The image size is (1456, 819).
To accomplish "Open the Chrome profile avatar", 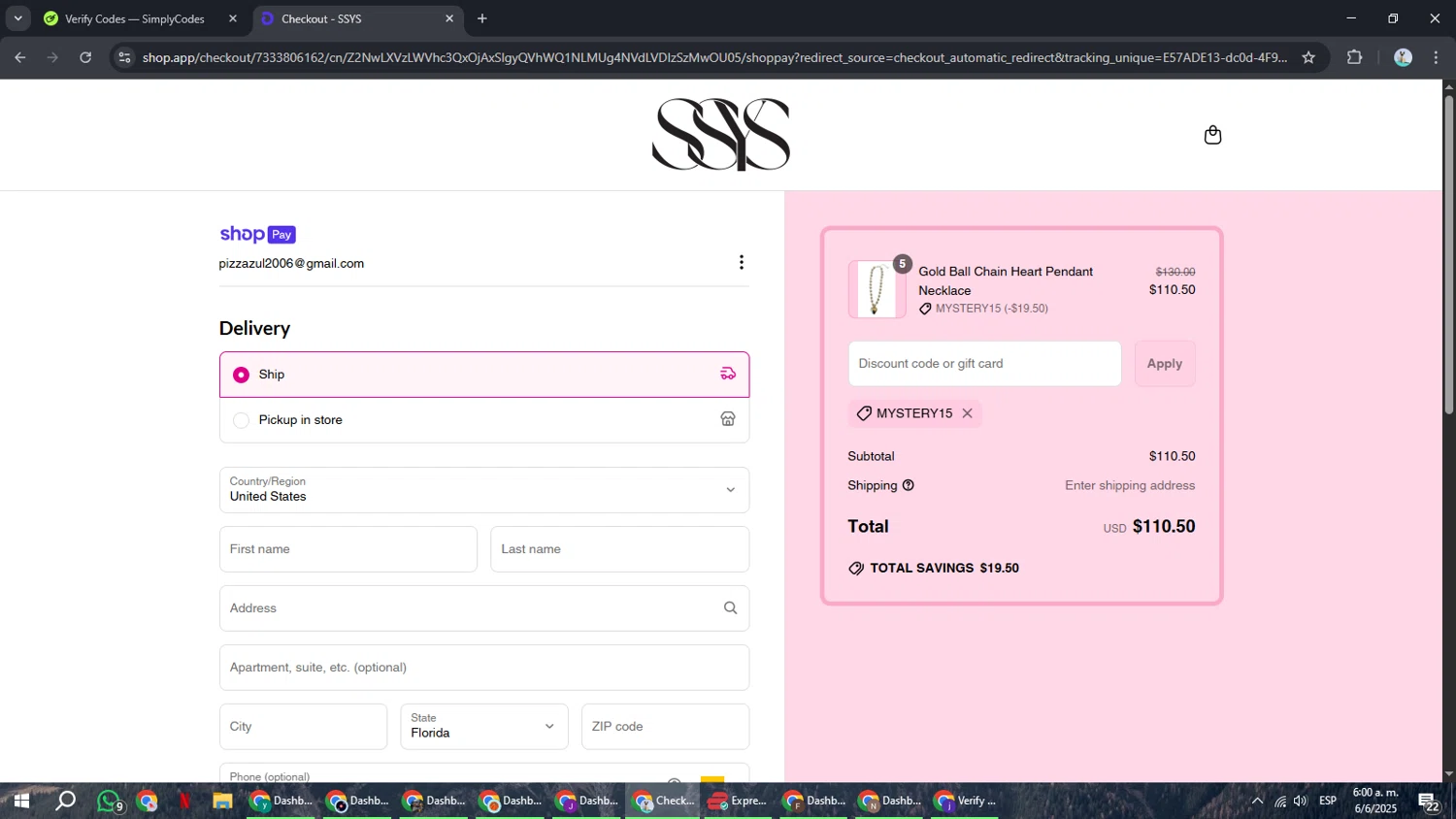I will pos(1403,57).
